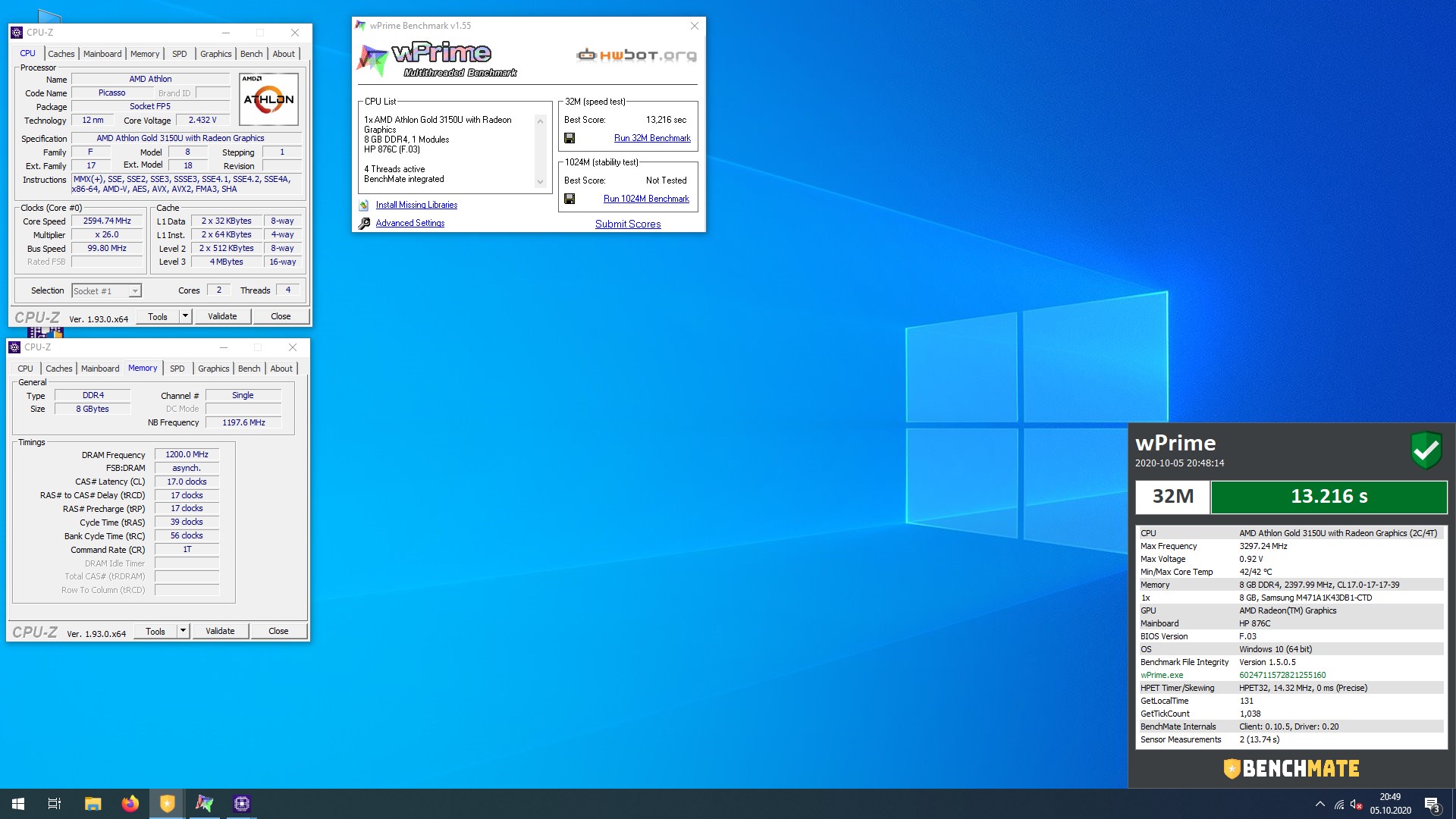The image size is (1456, 819).
Task: Click the 13.216 s score bar in BenchMate
Action: (x=1329, y=497)
